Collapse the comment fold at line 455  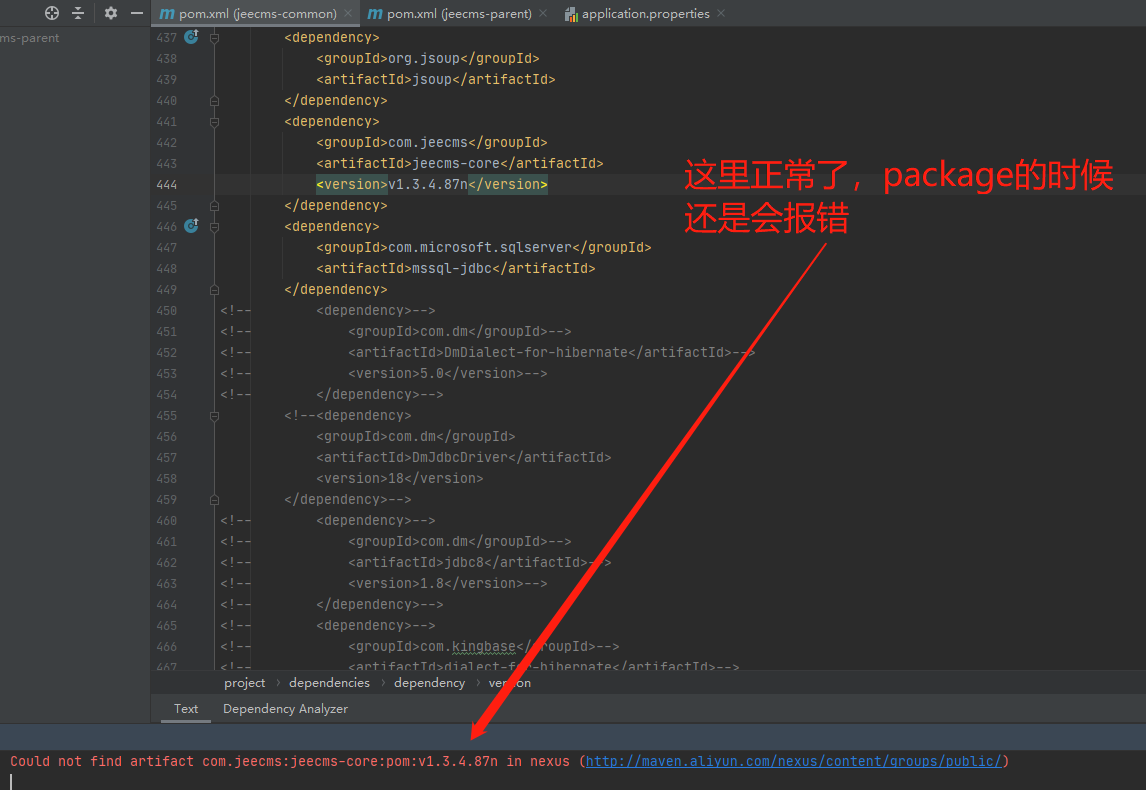[x=215, y=416]
